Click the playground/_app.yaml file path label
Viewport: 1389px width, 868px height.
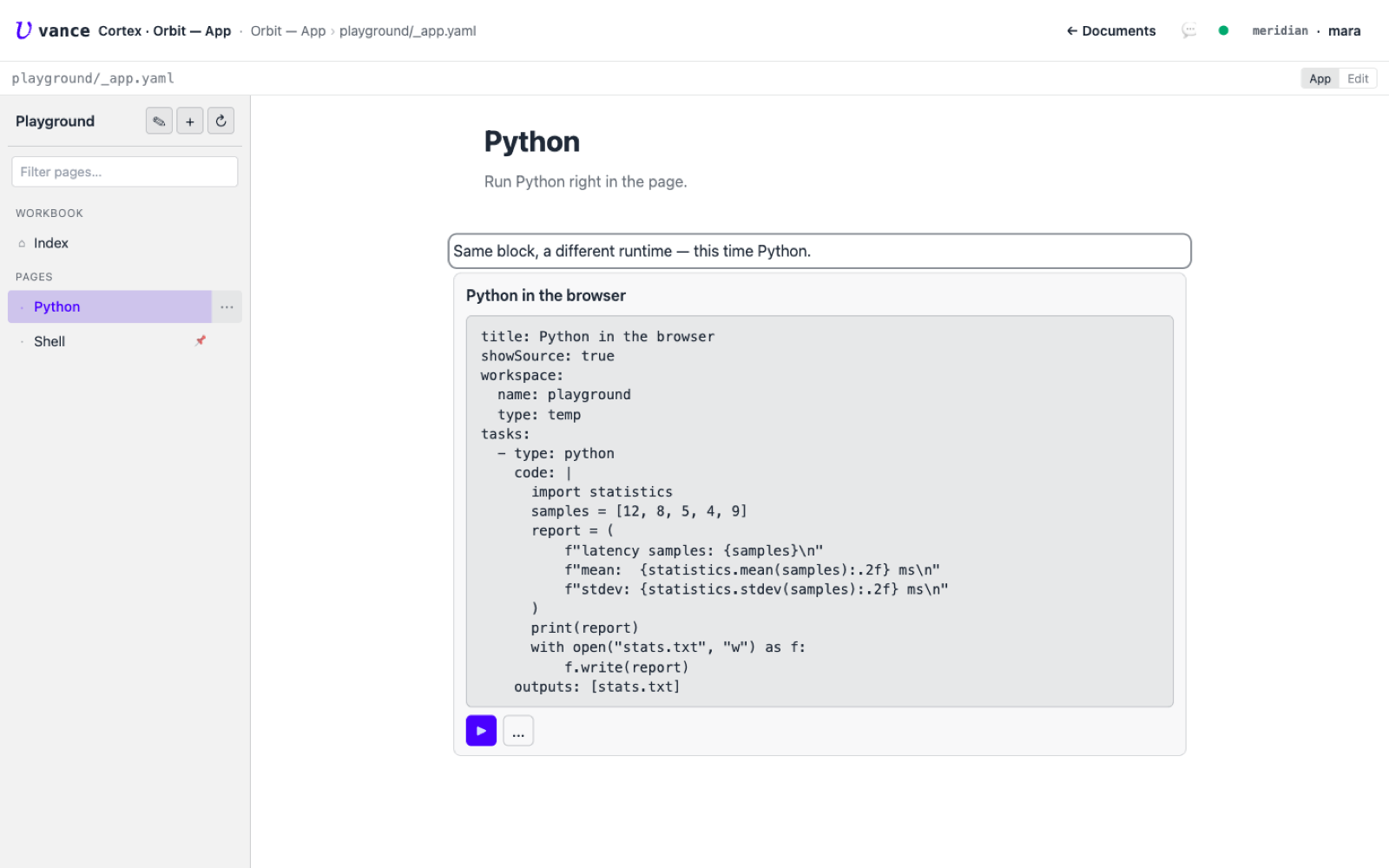pos(93,78)
